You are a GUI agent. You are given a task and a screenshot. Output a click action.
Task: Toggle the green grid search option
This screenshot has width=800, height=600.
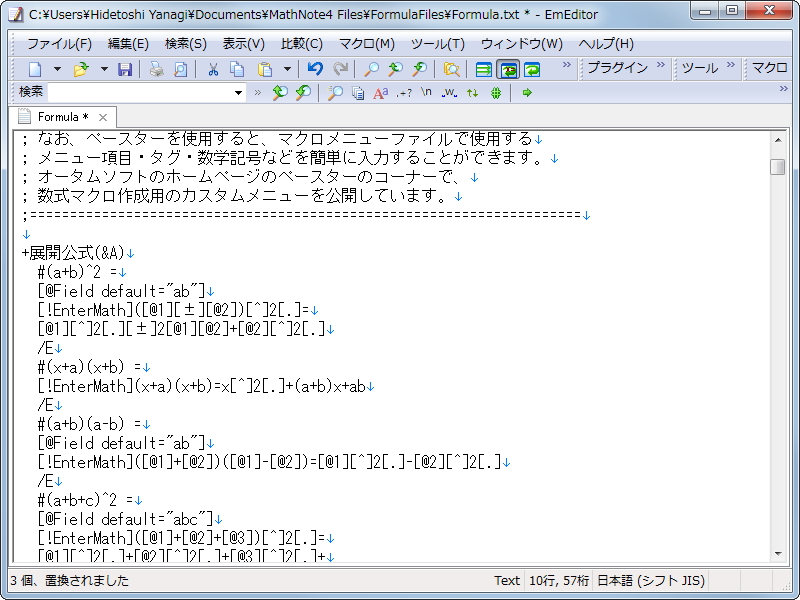click(x=496, y=93)
